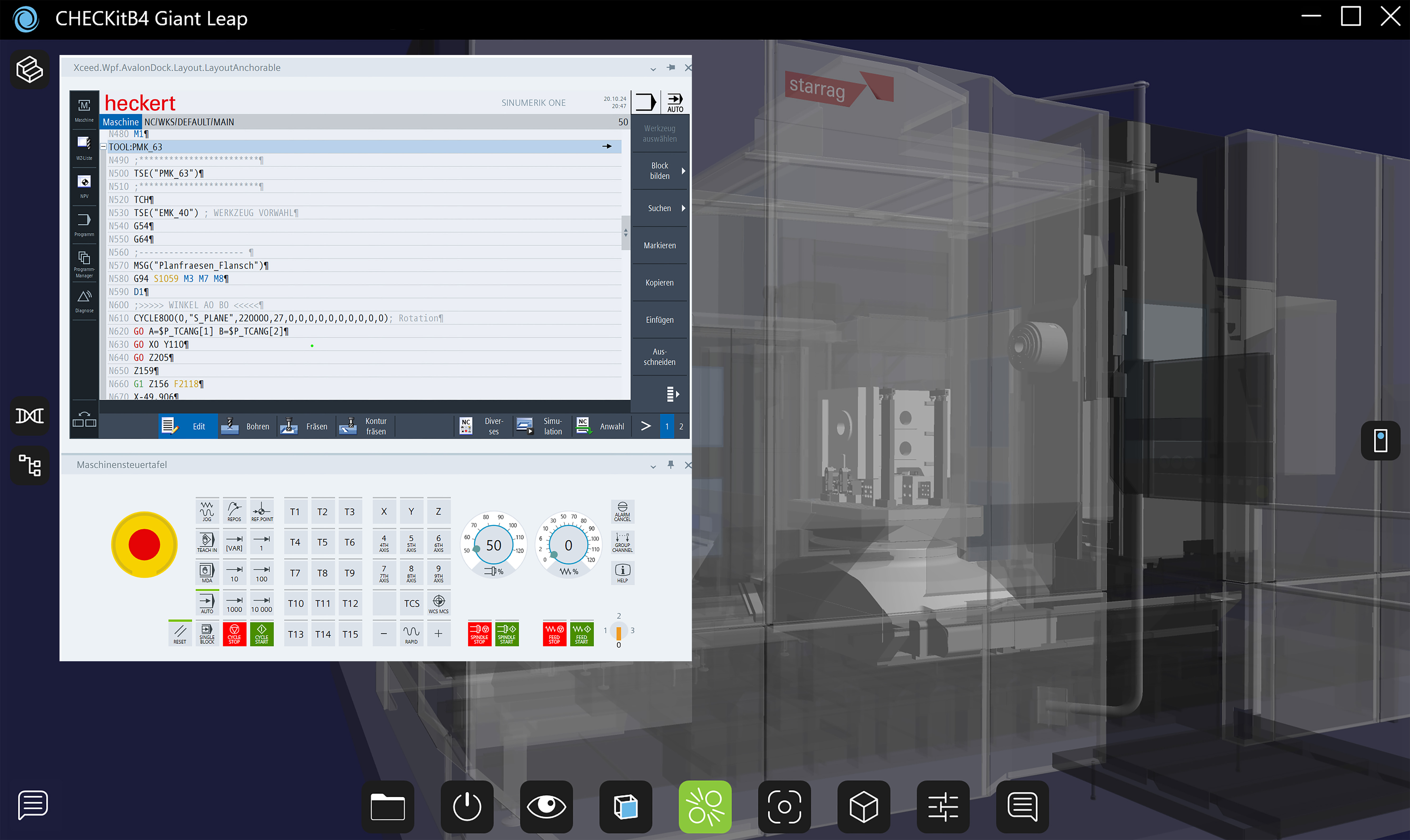Click the FEED STOP key

554,634
